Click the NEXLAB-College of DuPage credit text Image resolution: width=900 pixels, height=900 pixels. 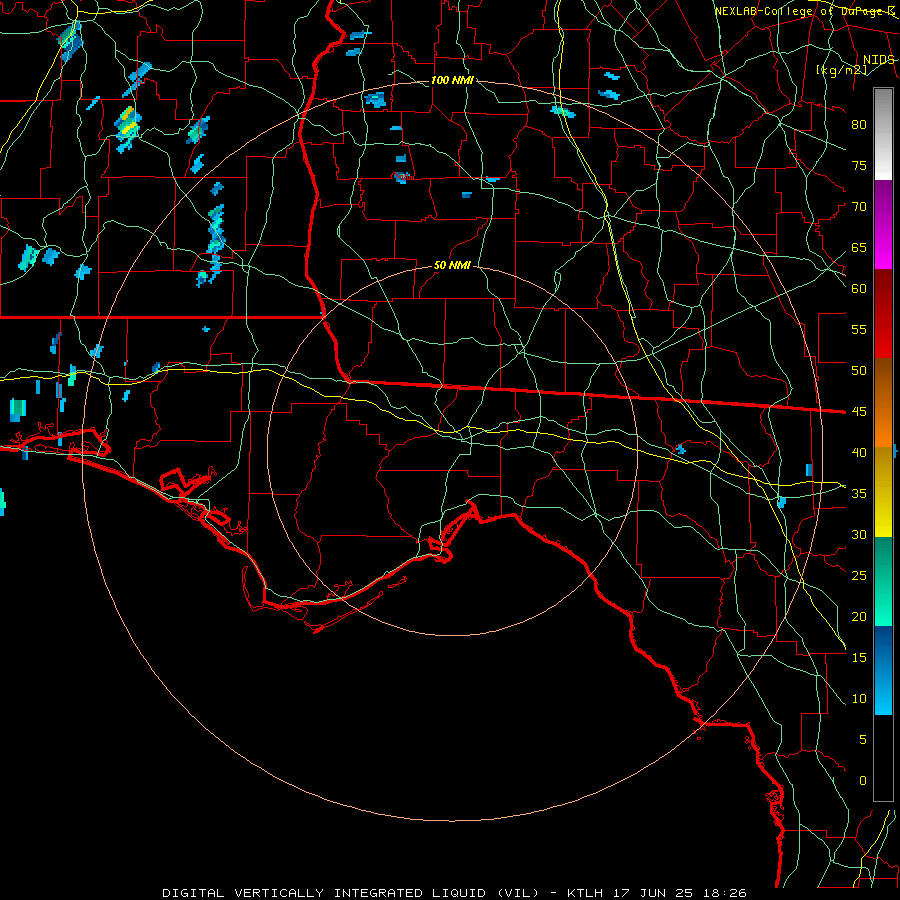coord(804,11)
